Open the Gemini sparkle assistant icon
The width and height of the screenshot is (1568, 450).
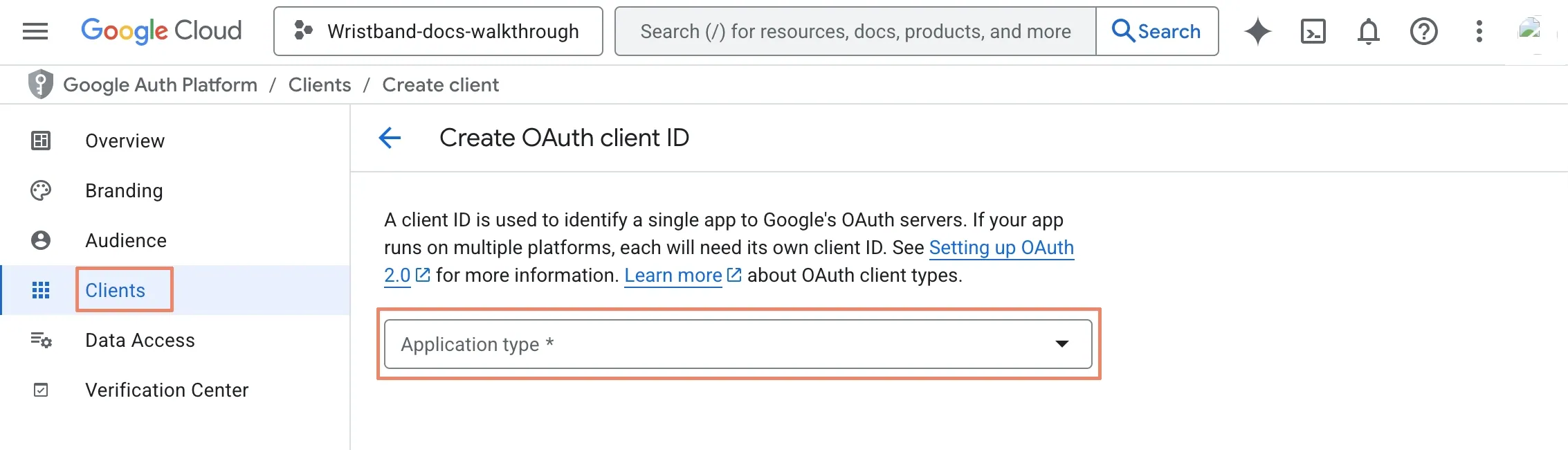click(x=1258, y=31)
